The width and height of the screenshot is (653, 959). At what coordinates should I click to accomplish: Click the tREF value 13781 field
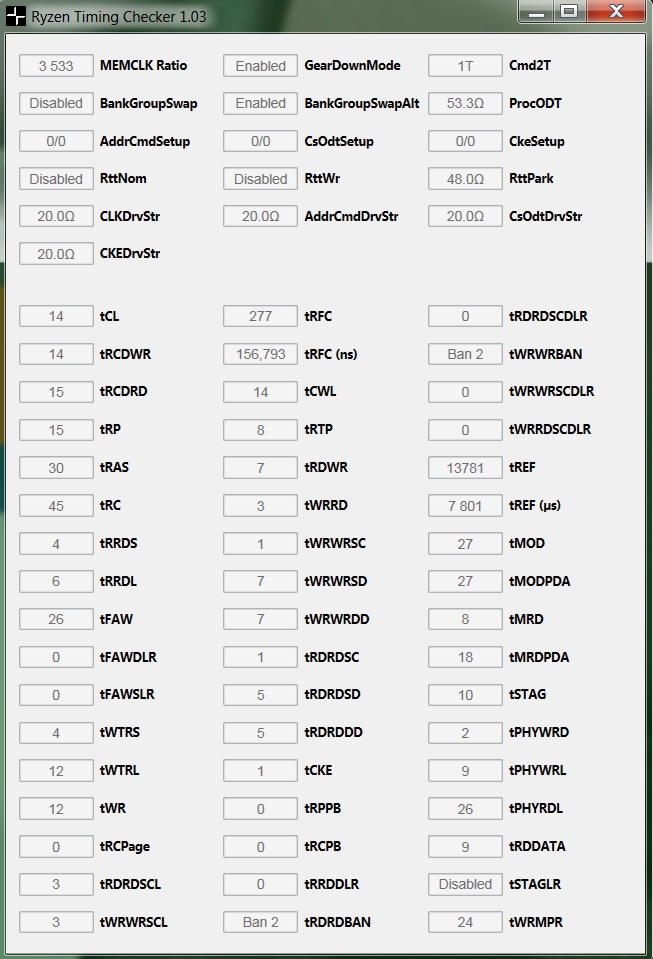tap(465, 468)
